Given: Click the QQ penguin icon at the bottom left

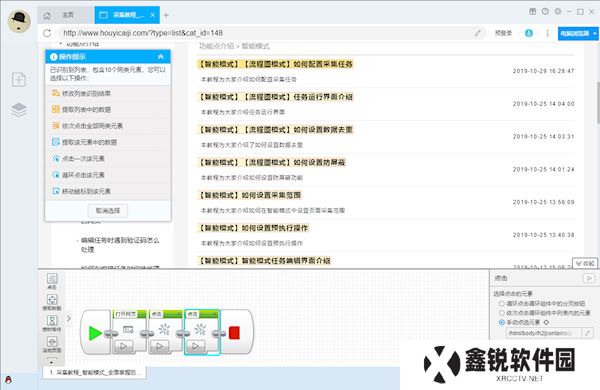Looking at the screenshot, I should point(8,380).
